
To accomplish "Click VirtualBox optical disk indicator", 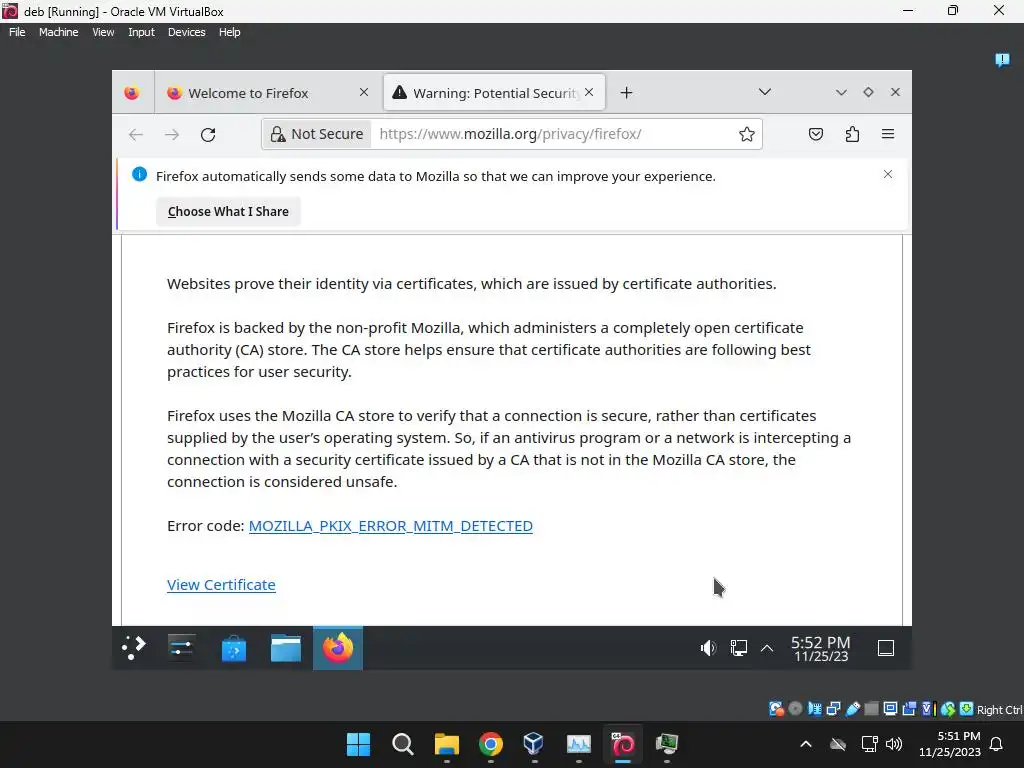I will click(795, 709).
